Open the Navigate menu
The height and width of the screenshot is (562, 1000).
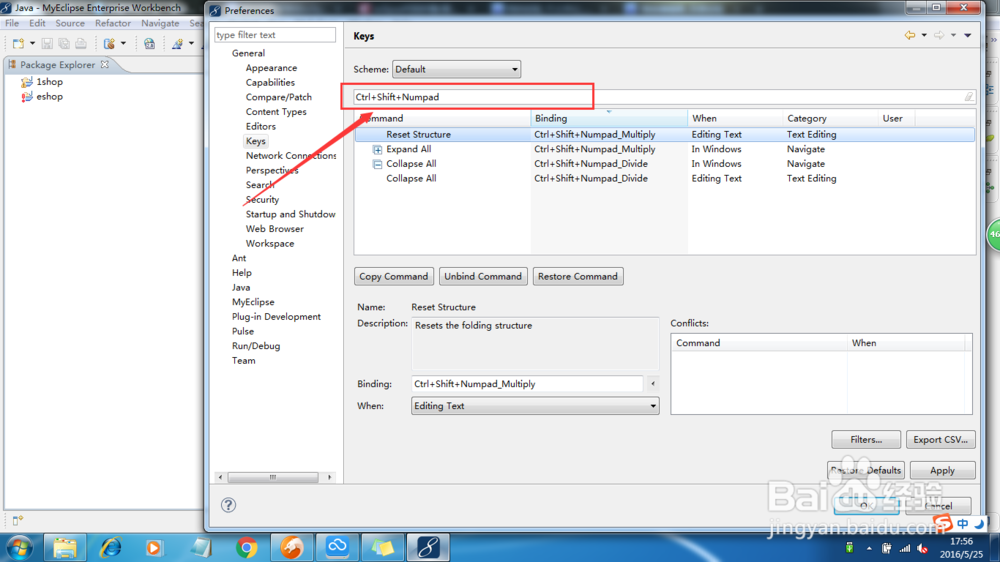(160, 23)
